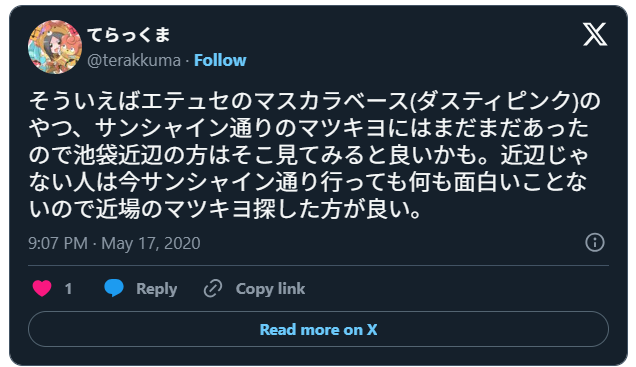Follow the @terakkuma account
This screenshot has height=367, width=636.
pos(220,60)
